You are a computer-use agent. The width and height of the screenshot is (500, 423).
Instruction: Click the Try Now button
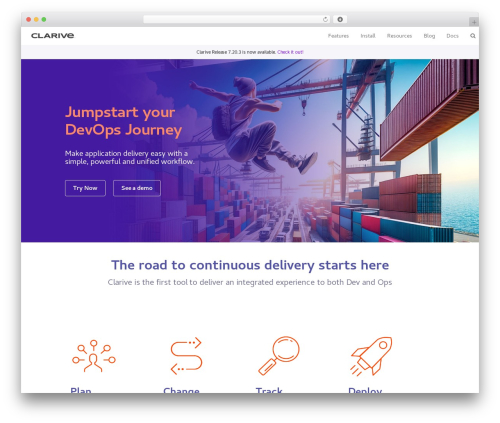pos(85,188)
